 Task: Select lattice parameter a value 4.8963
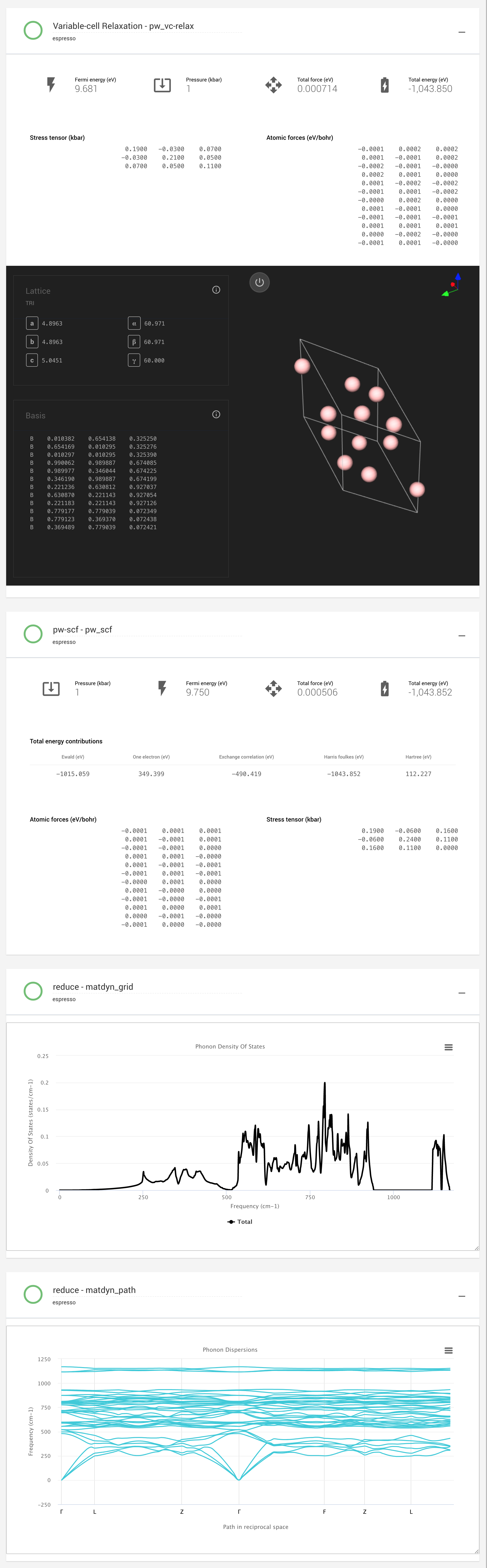click(52, 324)
